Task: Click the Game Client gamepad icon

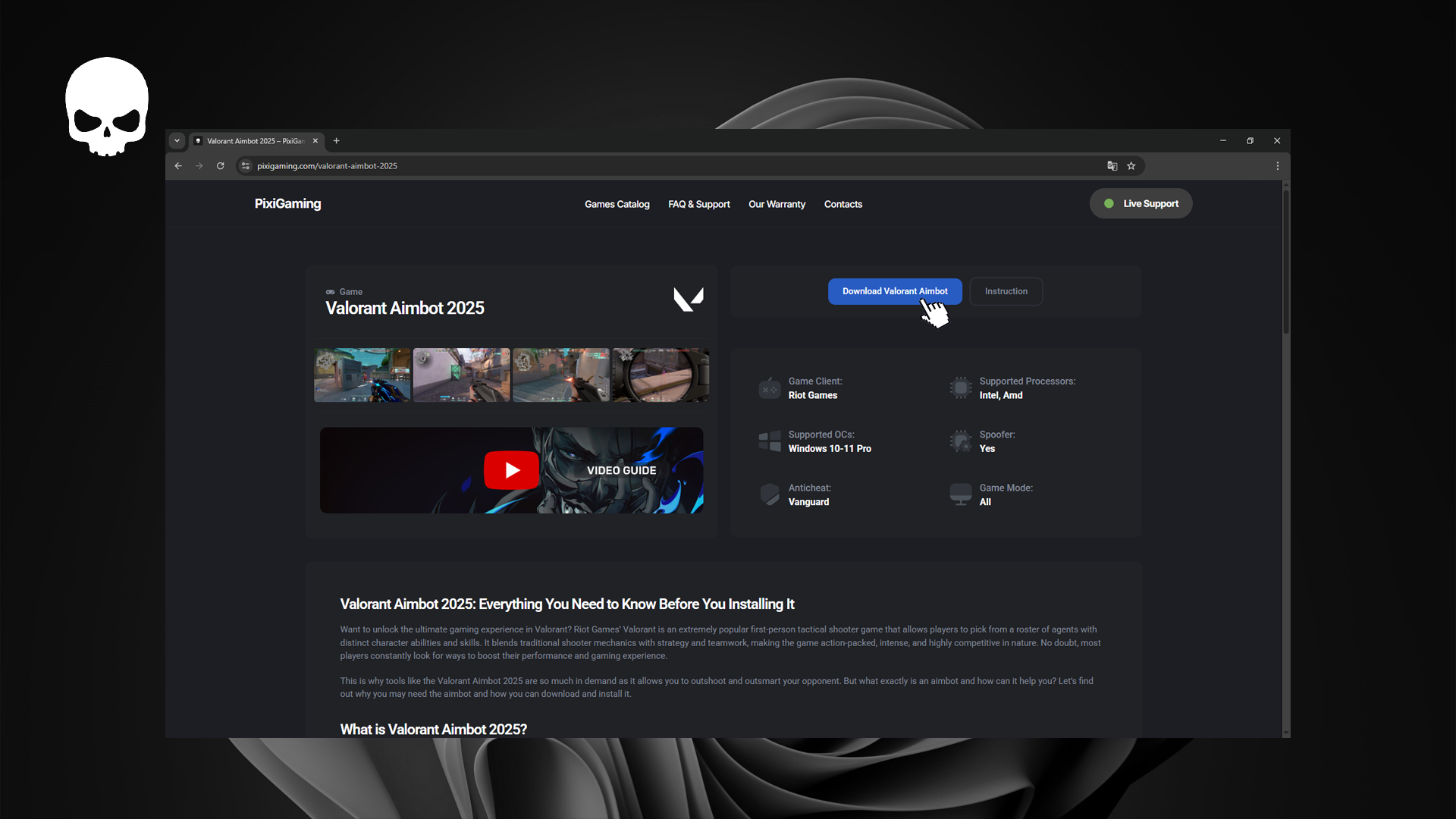Action: (770, 388)
